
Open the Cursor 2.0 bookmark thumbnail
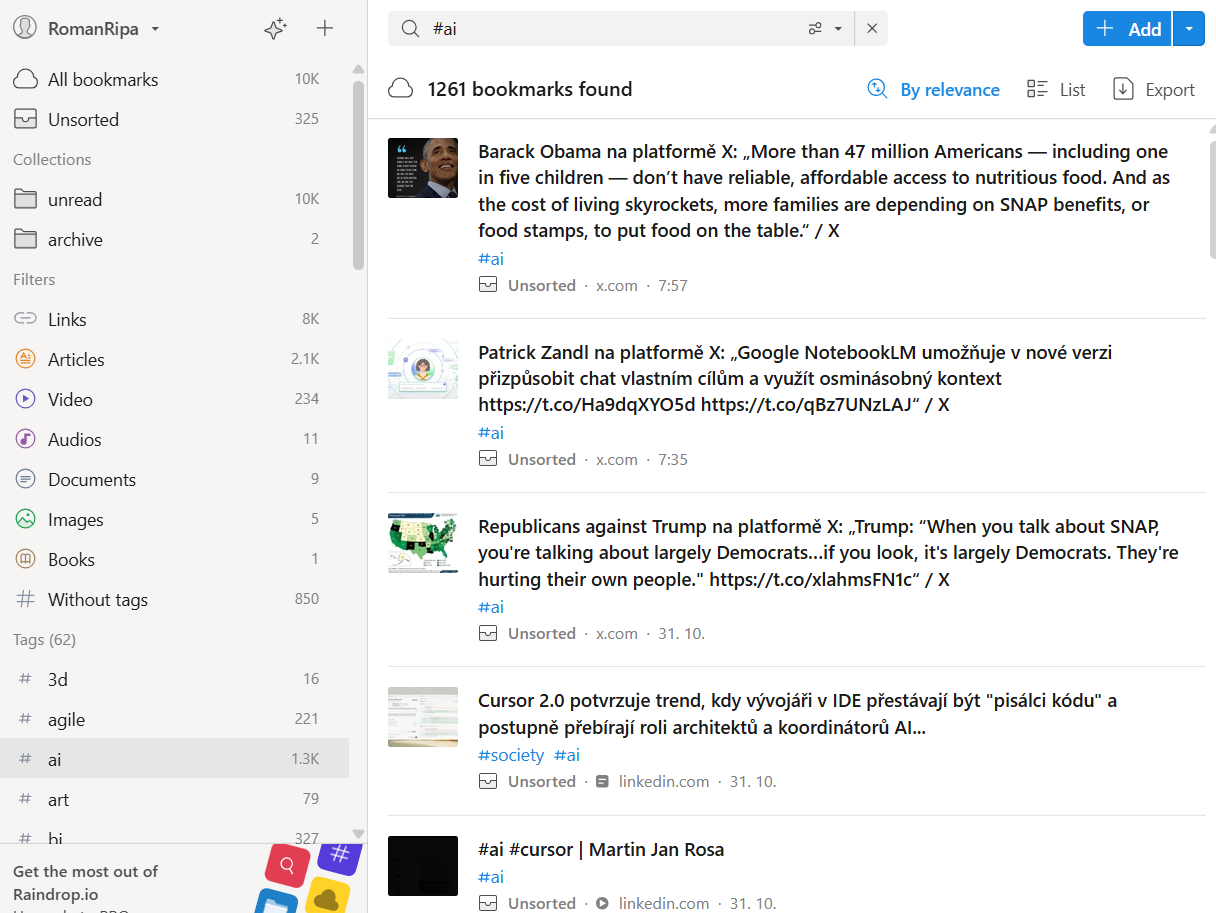[x=423, y=717]
